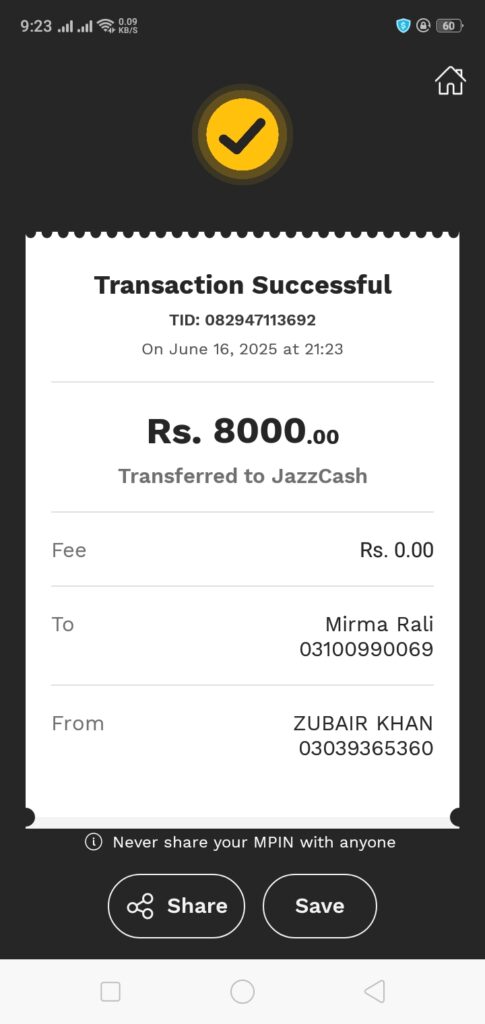The image size is (485, 1024).
Task: Tap the Android home circle icon
Action: click(x=242, y=991)
